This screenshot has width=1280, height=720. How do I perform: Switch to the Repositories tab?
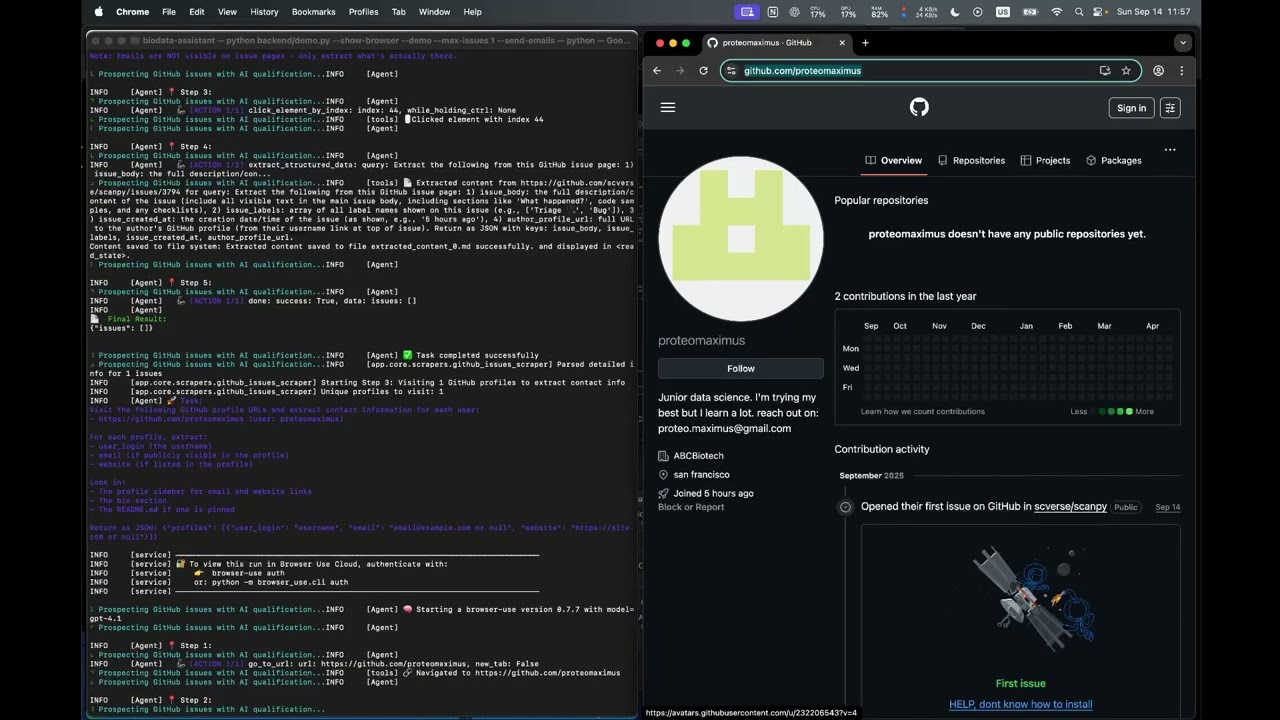pyautogui.click(x=971, y=160)
